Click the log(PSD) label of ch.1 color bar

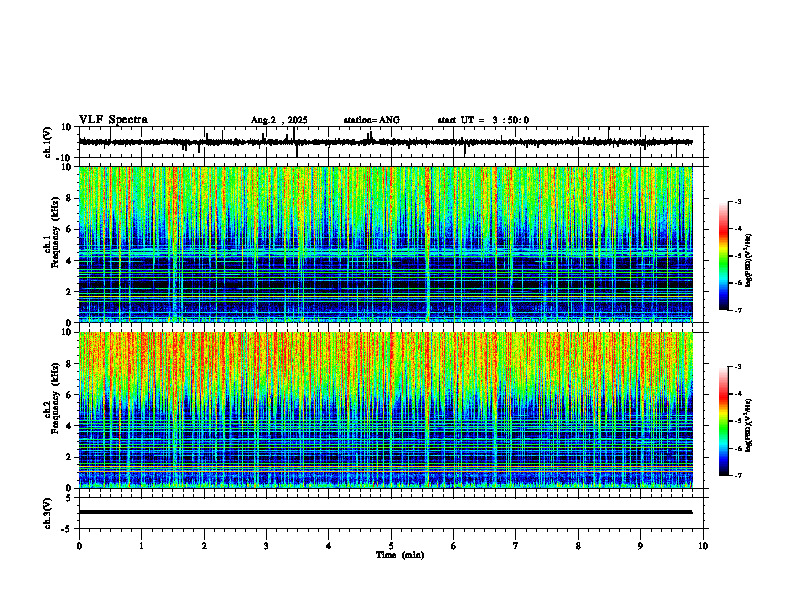point(749,261)
